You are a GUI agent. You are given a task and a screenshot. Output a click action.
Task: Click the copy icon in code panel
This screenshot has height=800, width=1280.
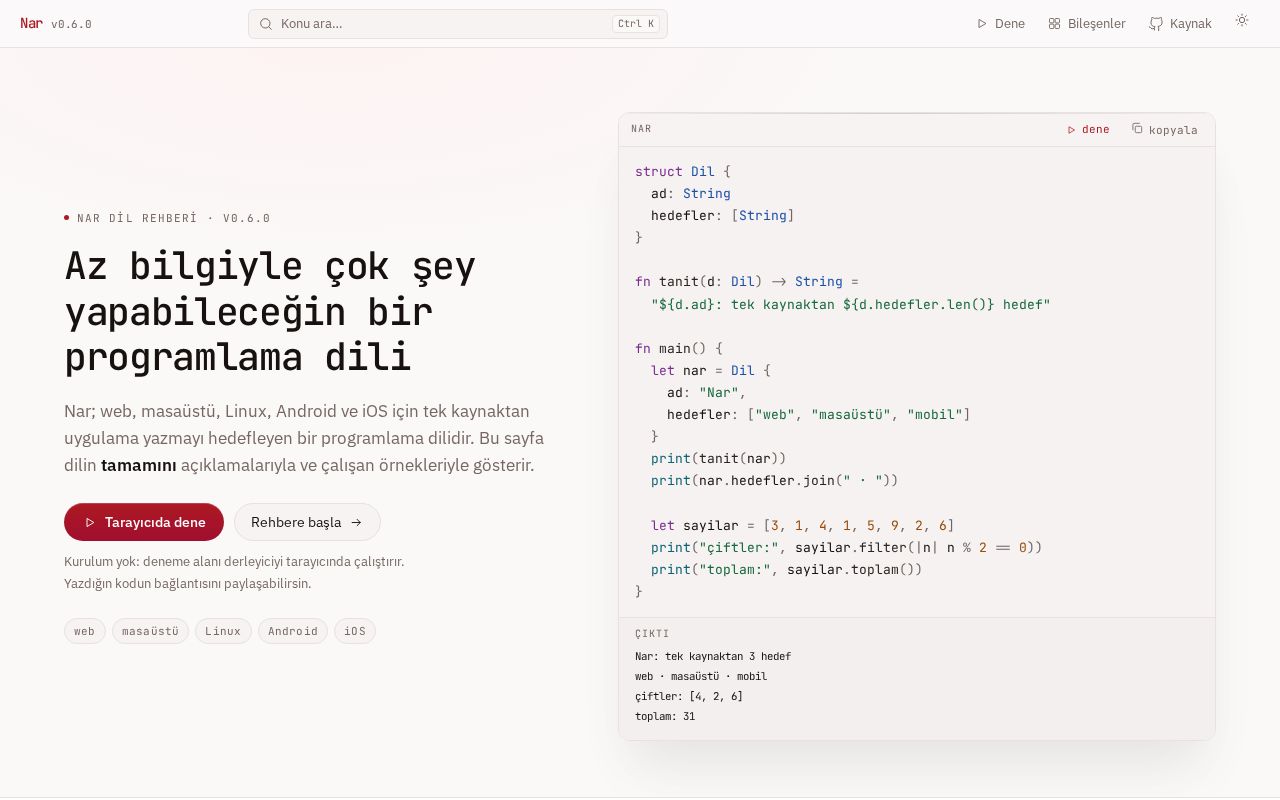pyautogui.click(x=1137, y=128)
